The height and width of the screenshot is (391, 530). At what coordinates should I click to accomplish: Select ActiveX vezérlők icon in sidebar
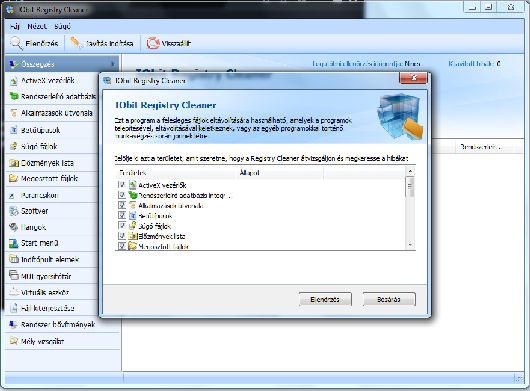[x=13, y=81]
